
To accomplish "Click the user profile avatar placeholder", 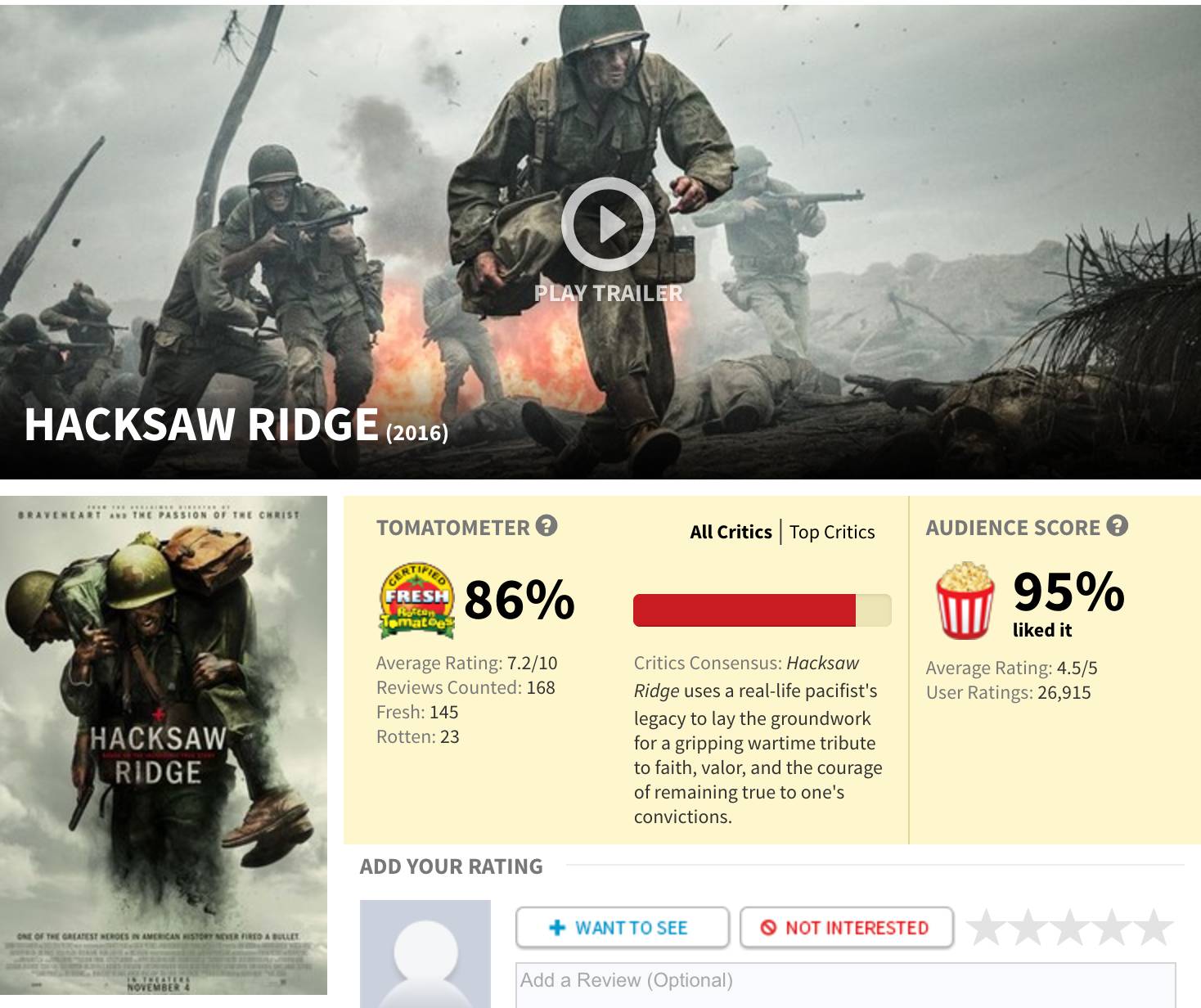I will 425,954.
